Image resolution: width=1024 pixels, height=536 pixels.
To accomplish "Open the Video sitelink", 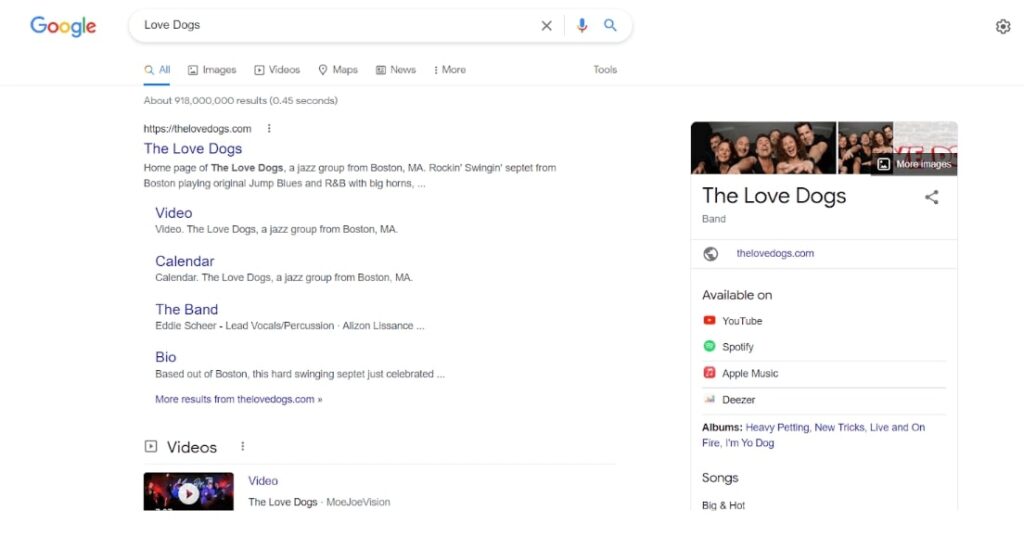I will click(174, 213).
